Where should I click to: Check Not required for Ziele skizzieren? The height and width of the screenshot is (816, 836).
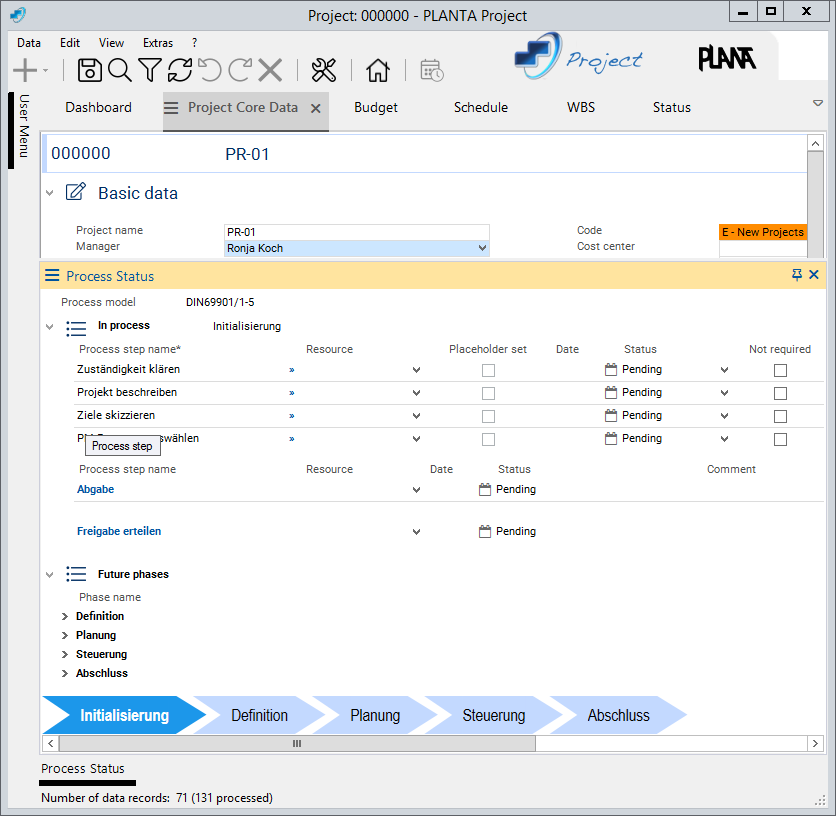coord(781,416)
